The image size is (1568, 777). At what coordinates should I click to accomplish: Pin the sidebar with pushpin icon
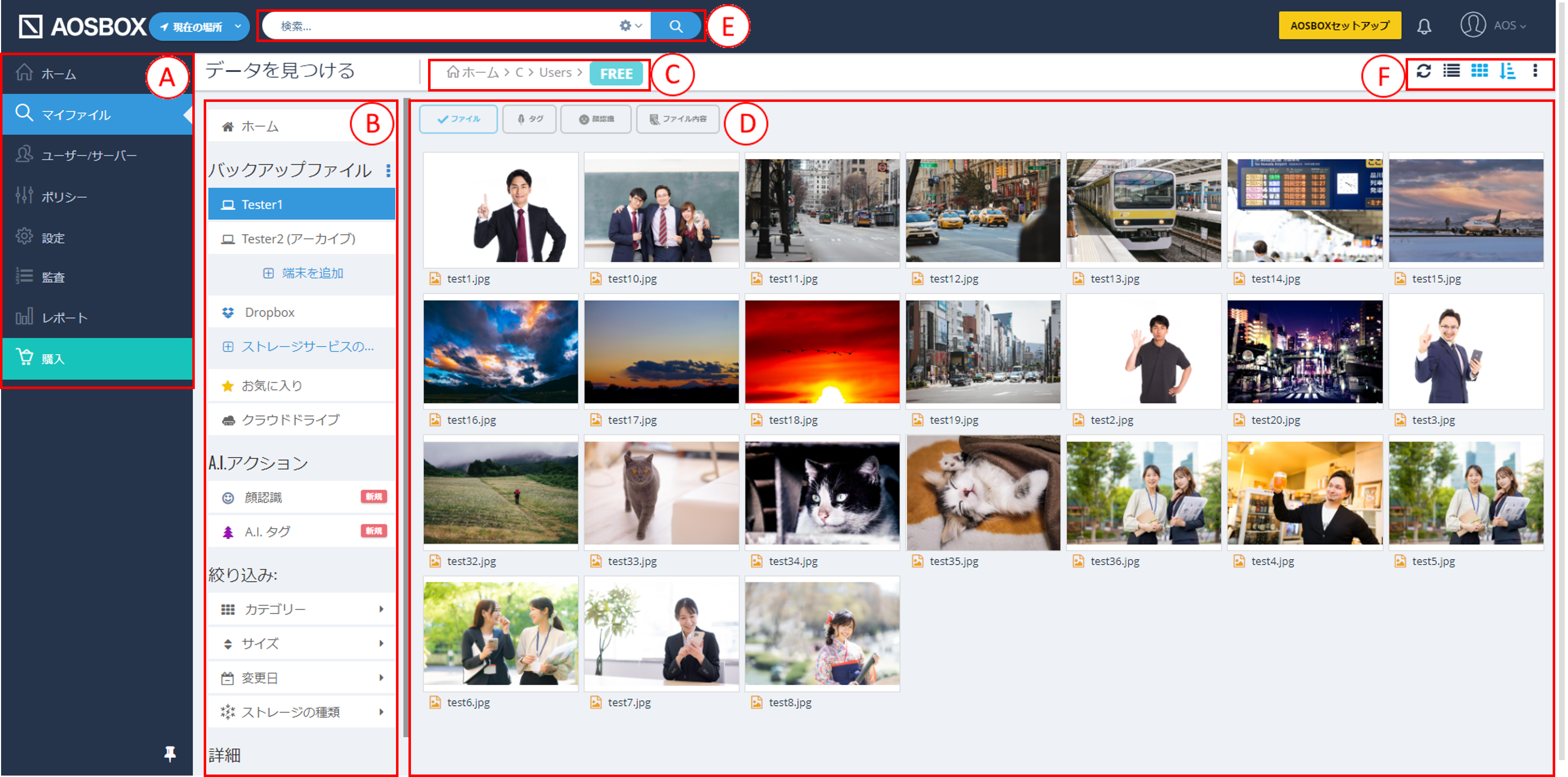click(170, 754)
